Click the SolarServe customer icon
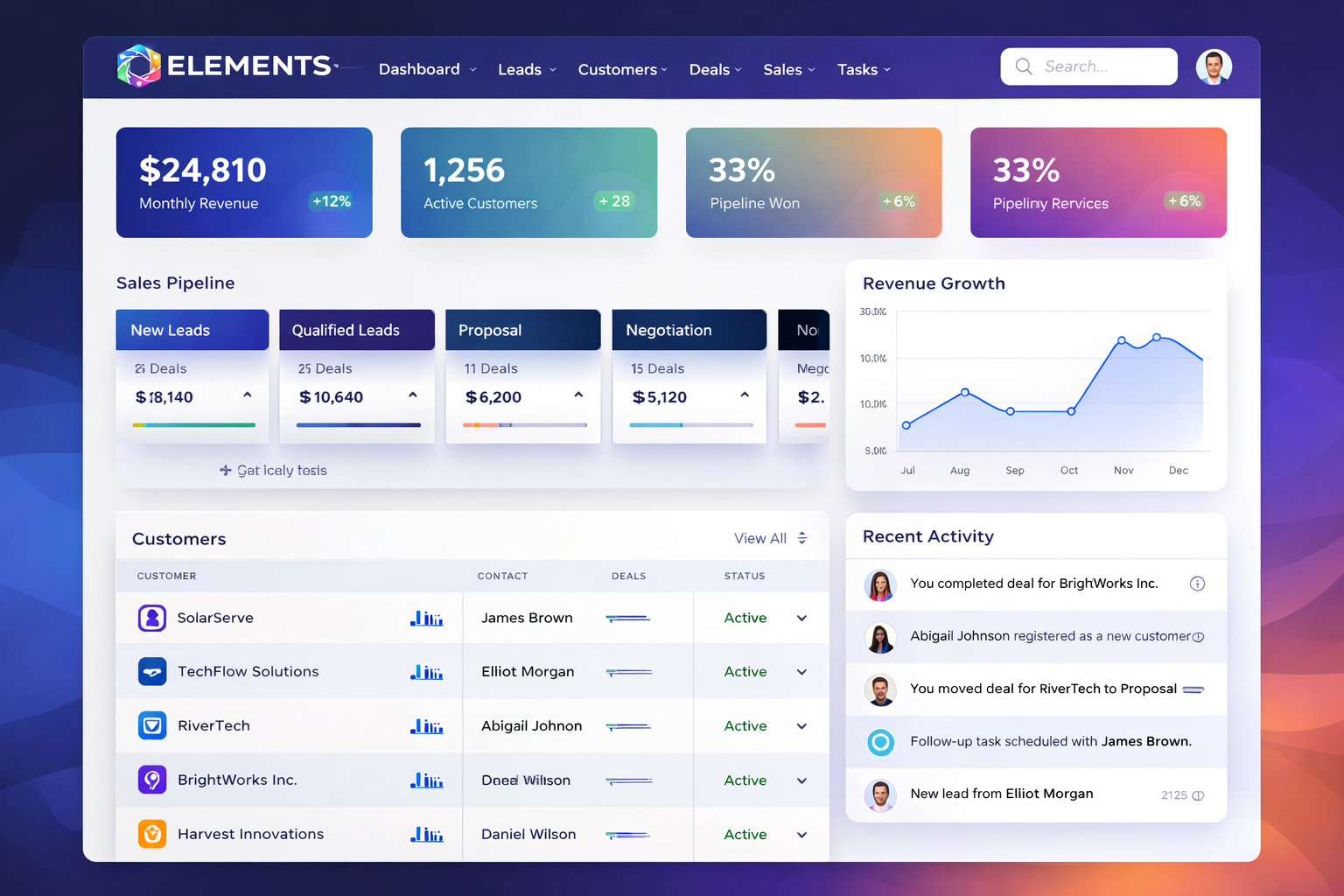 [x=152, y=618]
